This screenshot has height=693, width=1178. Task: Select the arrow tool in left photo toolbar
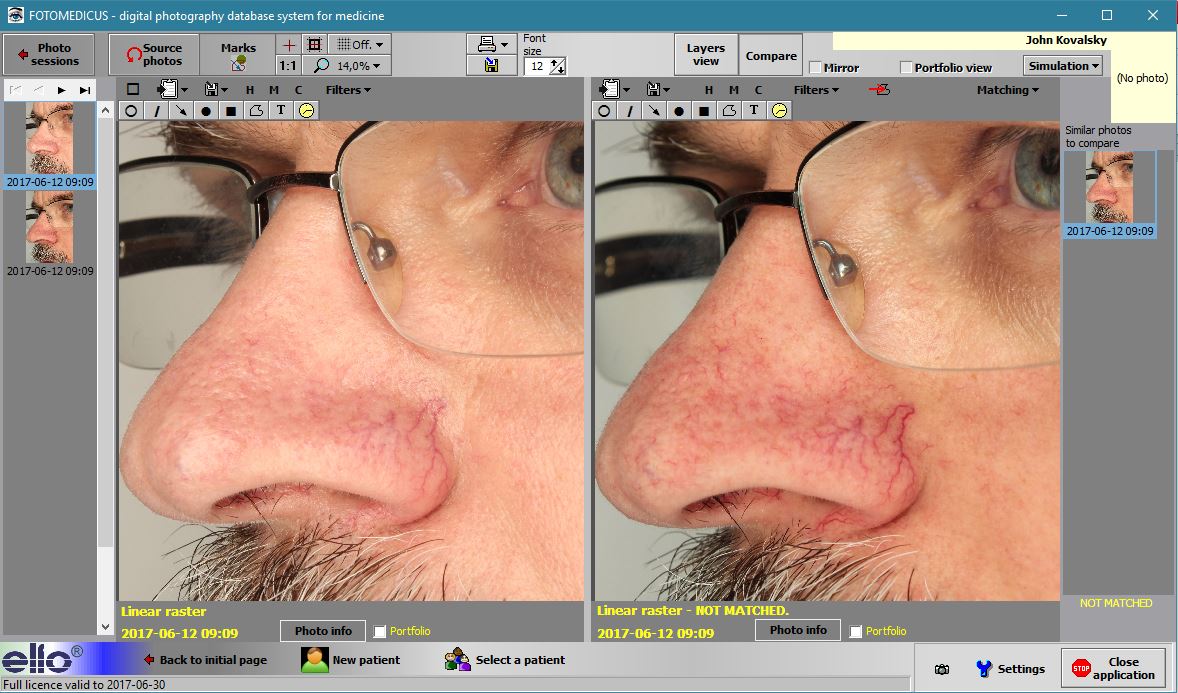coord(181,110)
